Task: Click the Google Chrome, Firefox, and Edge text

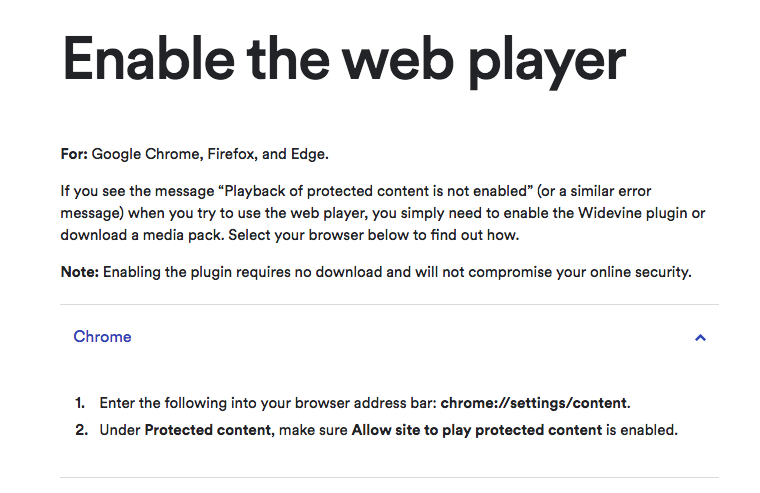Action: click(210, 154)
